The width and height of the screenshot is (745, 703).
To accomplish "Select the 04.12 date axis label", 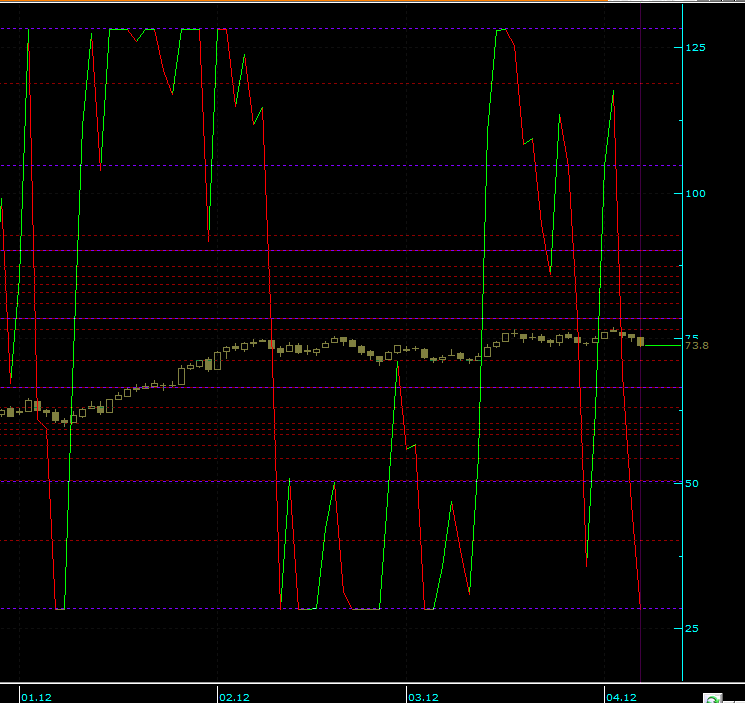I will pyautogui.click(x=621, y=697).
